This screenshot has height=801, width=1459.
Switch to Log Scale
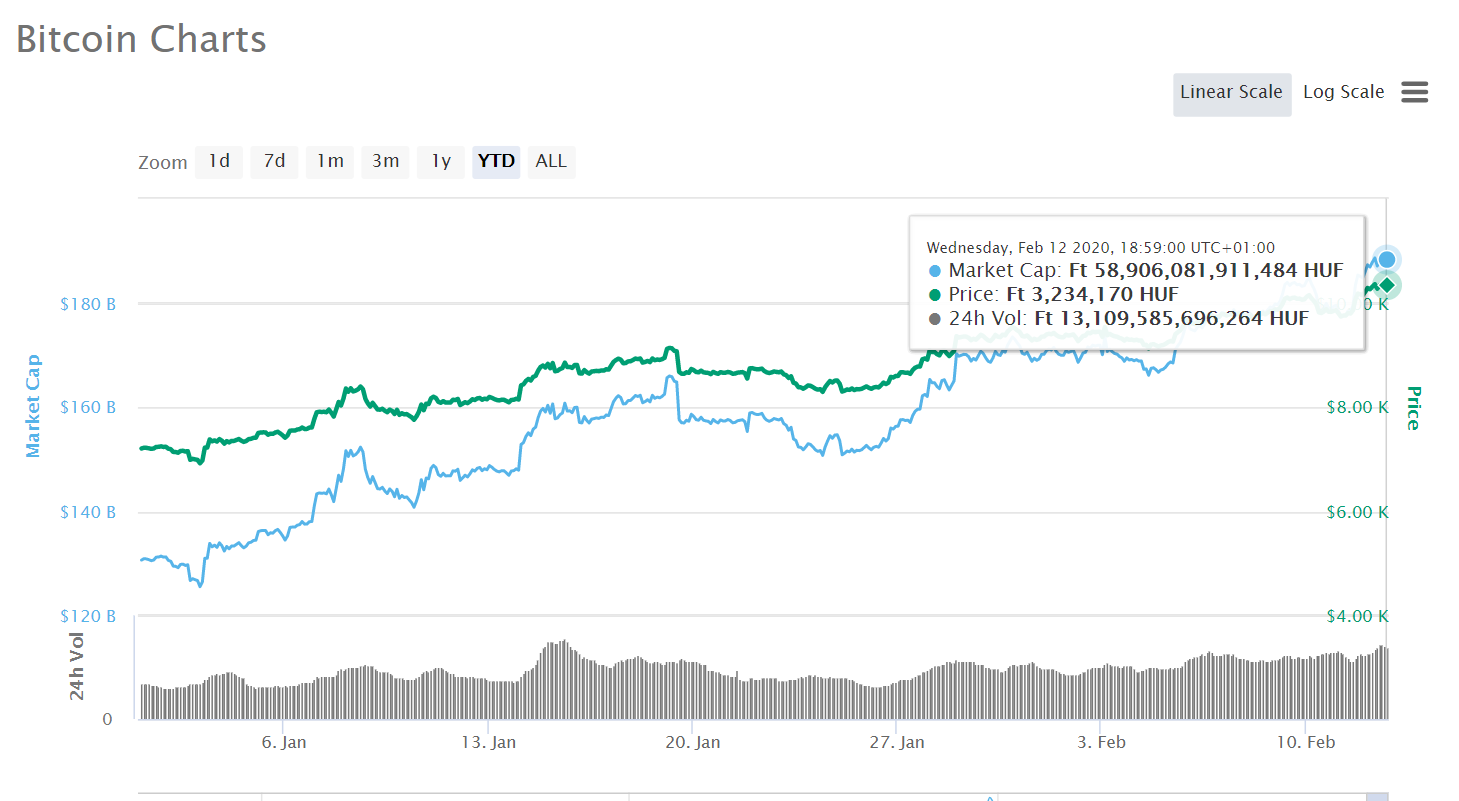pos(1343,92)
